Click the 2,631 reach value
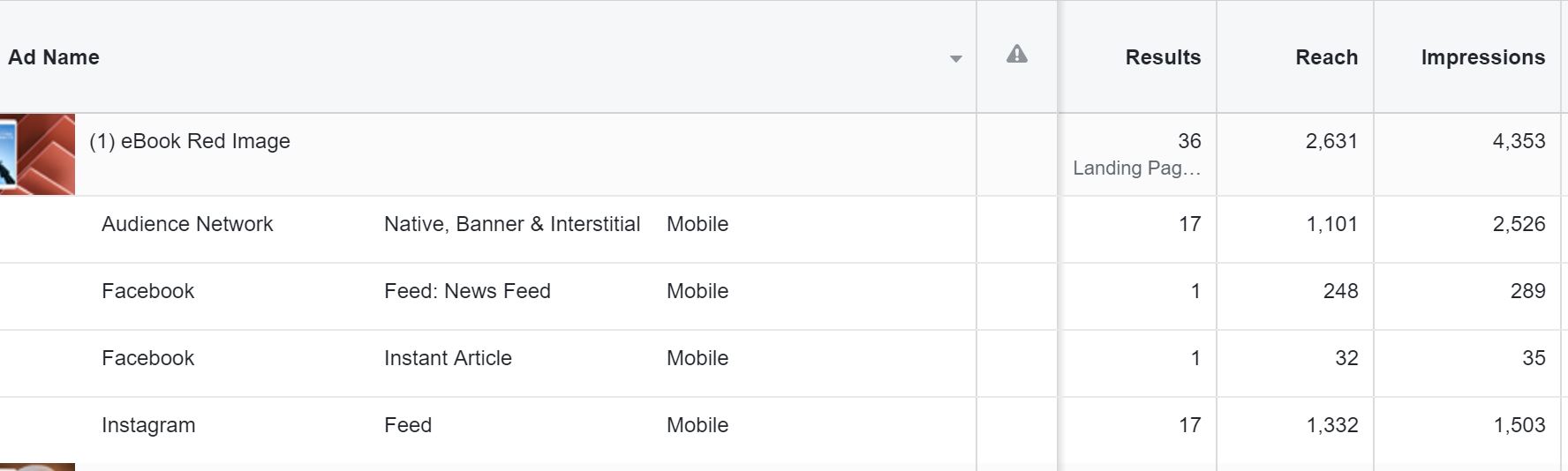The height and width of the screenshot is (471, 1568). coord(1331,141)
